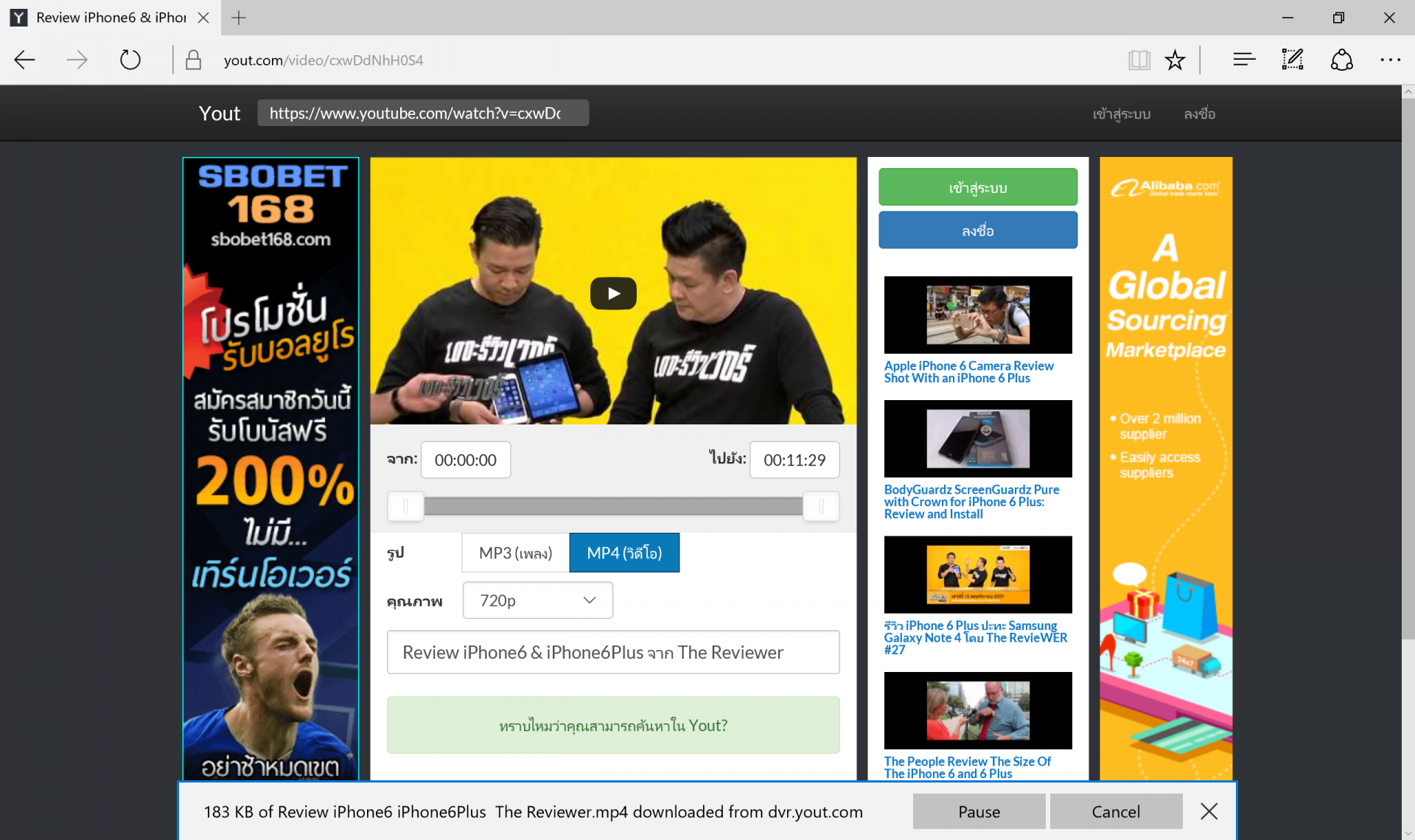Viewport: 1415px width, 840px height.
Task: Open The People Review thumbnail
Action: 978,710
